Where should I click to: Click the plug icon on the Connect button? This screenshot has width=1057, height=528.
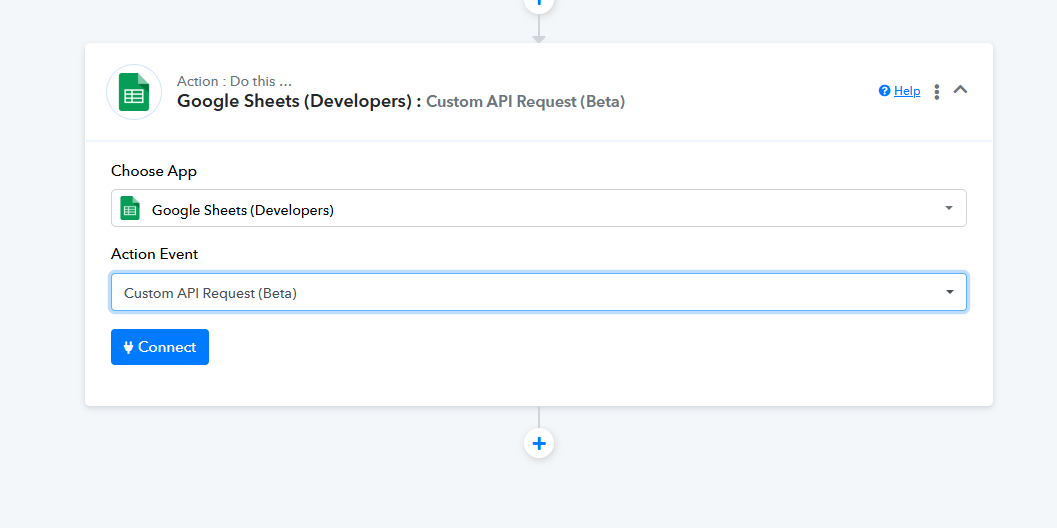[128, 347]
